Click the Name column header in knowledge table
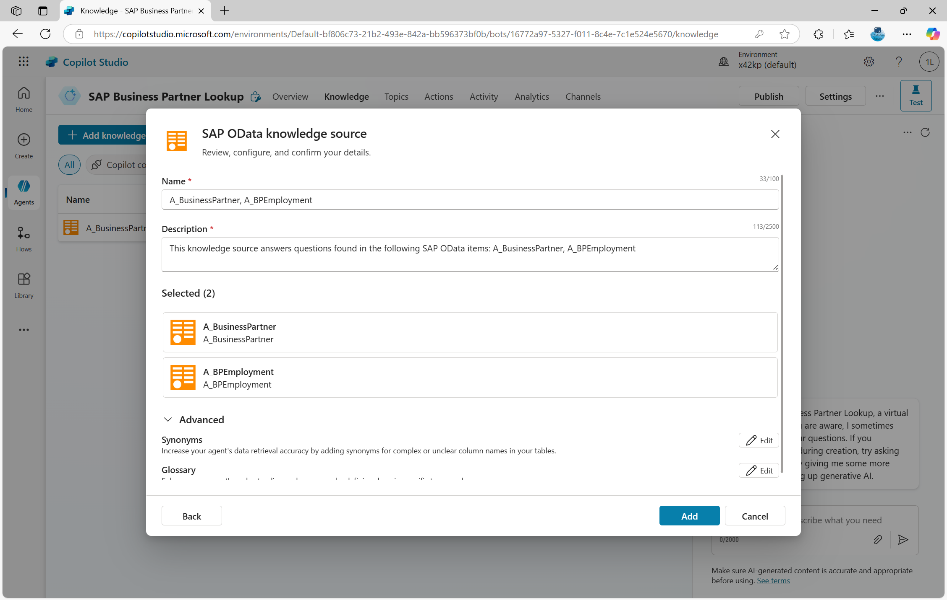This screenshot has height=600, width=947. click(78, 200)
